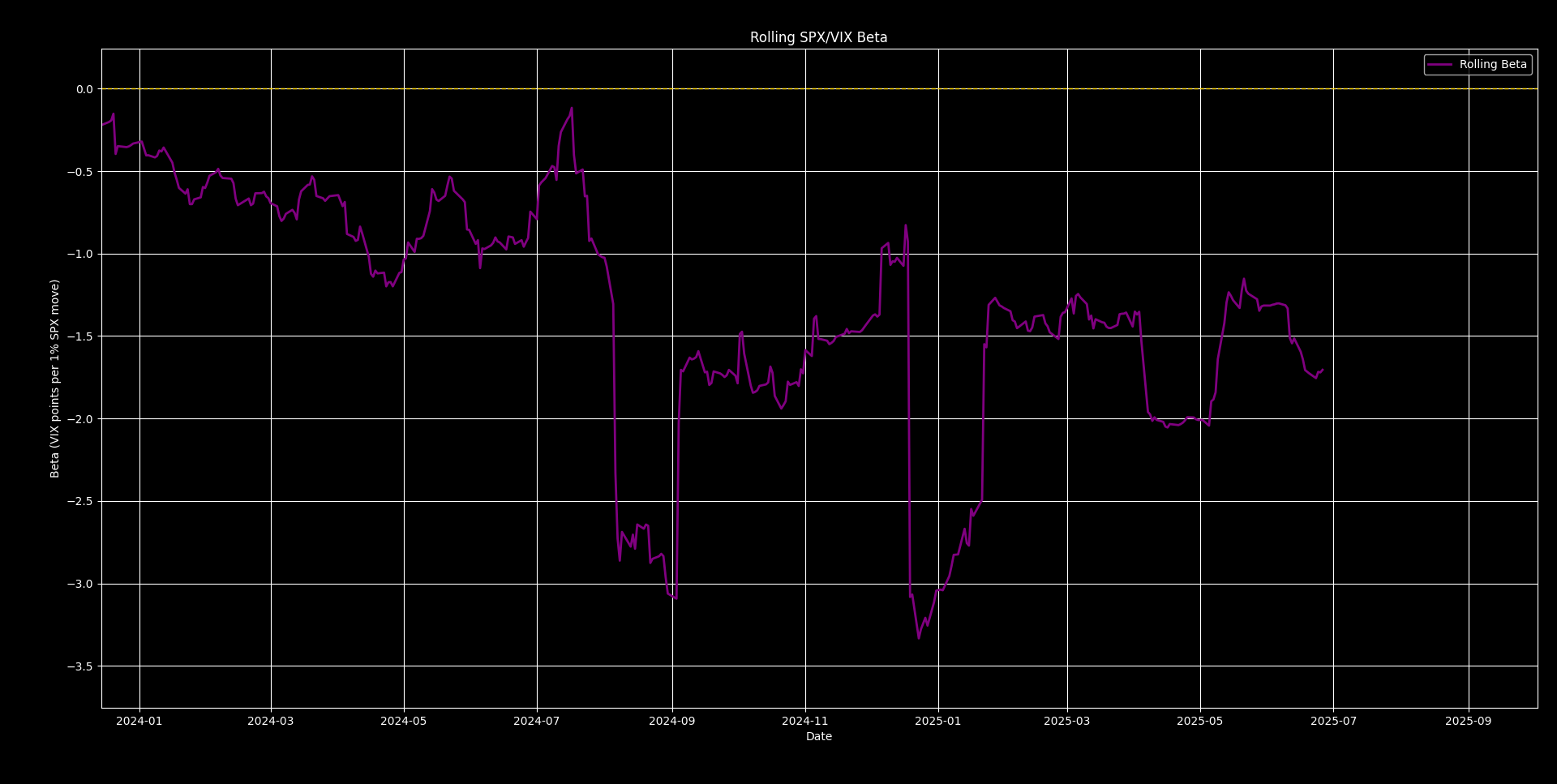Click the x-axis date '2025-05'
The width and height of the screenshot is (1557, 784).
point(1200,721)
